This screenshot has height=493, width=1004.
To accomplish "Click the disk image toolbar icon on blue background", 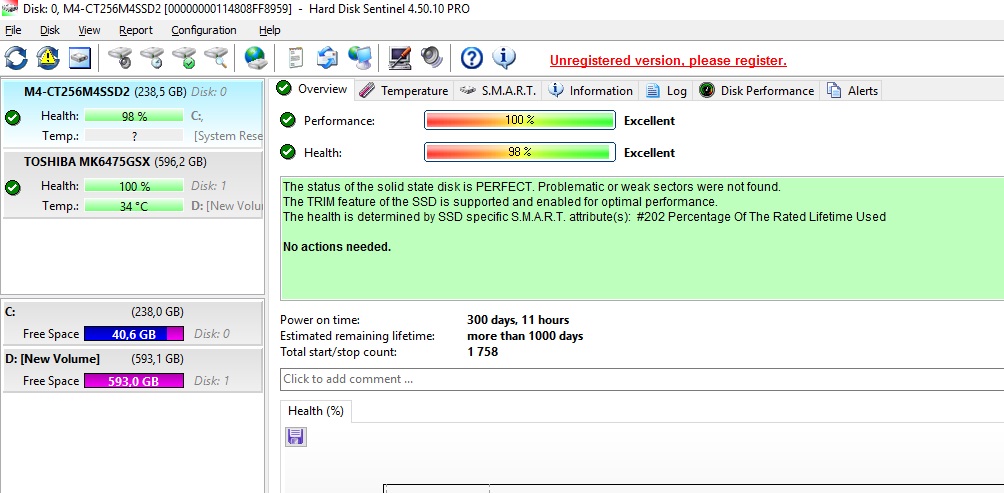I will 80,58.
